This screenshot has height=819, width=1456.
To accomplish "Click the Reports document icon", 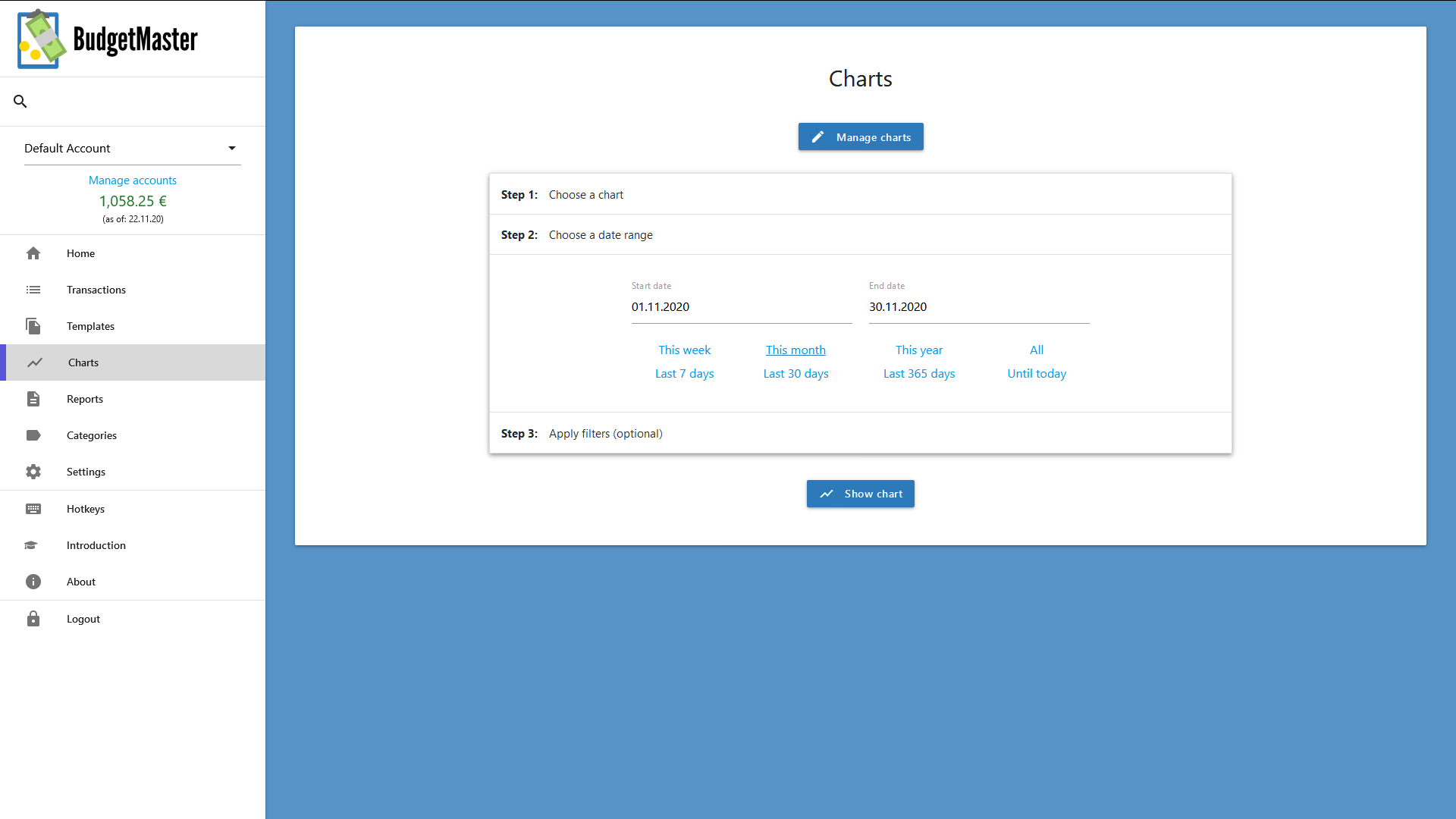I will point(33,399).
